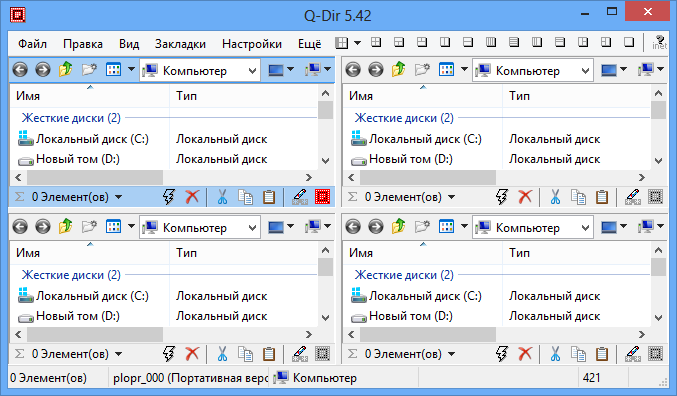Apply the three vertical columns layout
677x396 pixels.
[537, 42]
